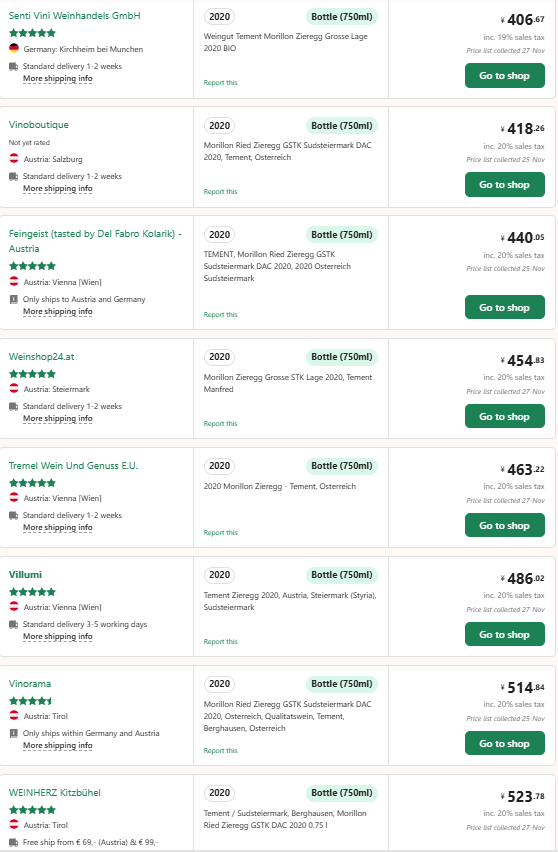The image size is (558, 852).
Task: Click the star rating under Vinorama
Action: pos(33,701)
